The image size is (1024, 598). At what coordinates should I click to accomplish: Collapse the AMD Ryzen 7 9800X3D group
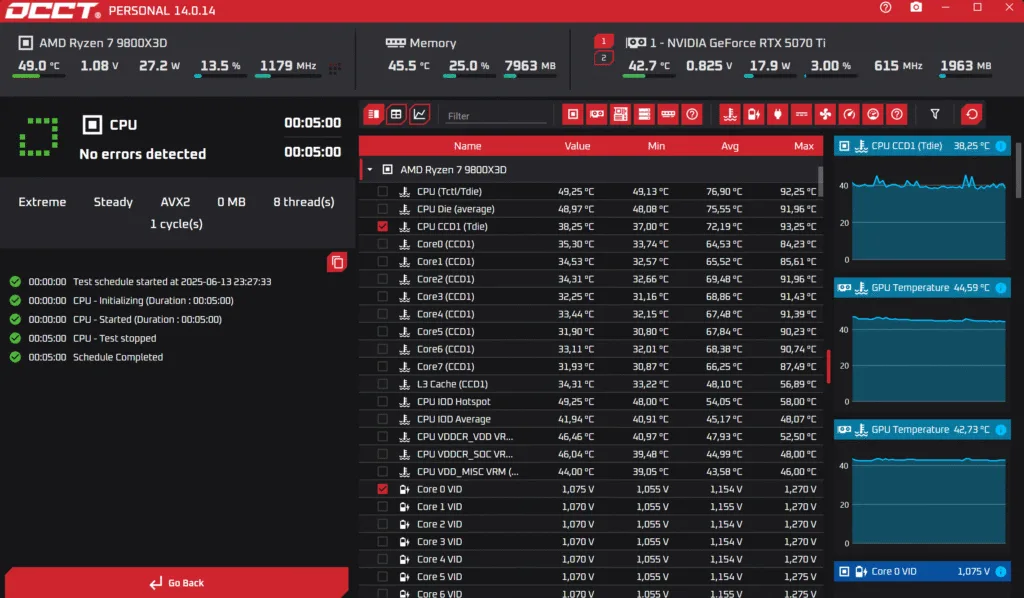click(370, 170)
